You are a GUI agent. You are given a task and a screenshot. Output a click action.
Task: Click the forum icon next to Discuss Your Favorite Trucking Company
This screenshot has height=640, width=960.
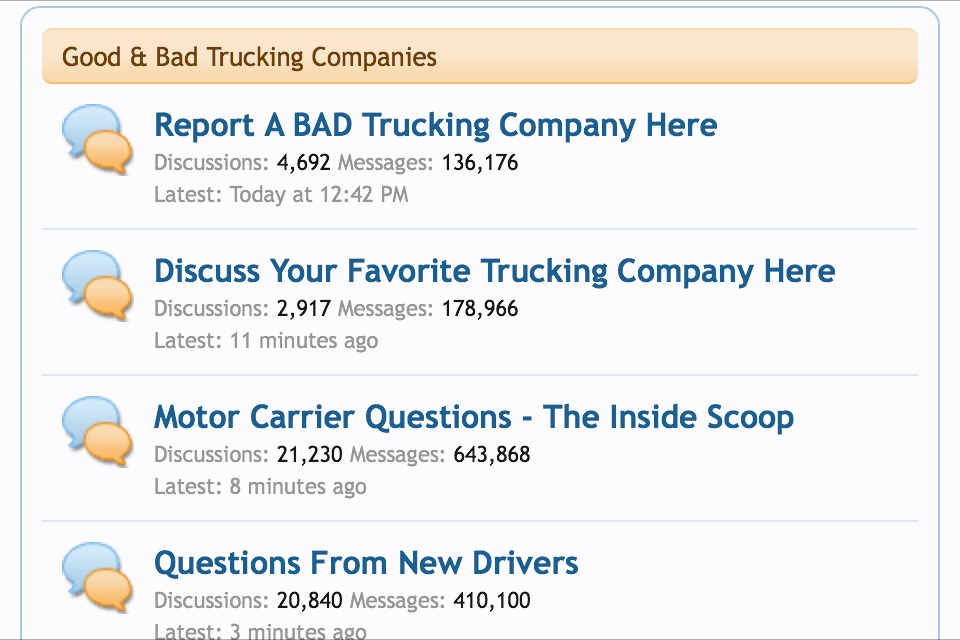[97, 285]
